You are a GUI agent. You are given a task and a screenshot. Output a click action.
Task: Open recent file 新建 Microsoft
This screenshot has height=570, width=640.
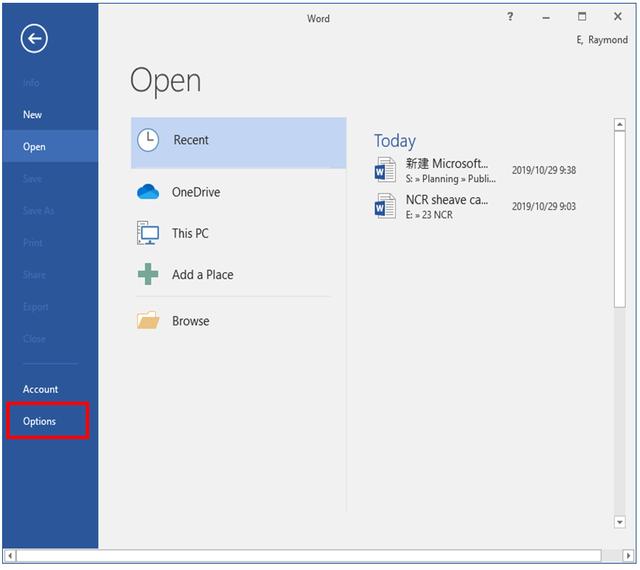[446, 164]
